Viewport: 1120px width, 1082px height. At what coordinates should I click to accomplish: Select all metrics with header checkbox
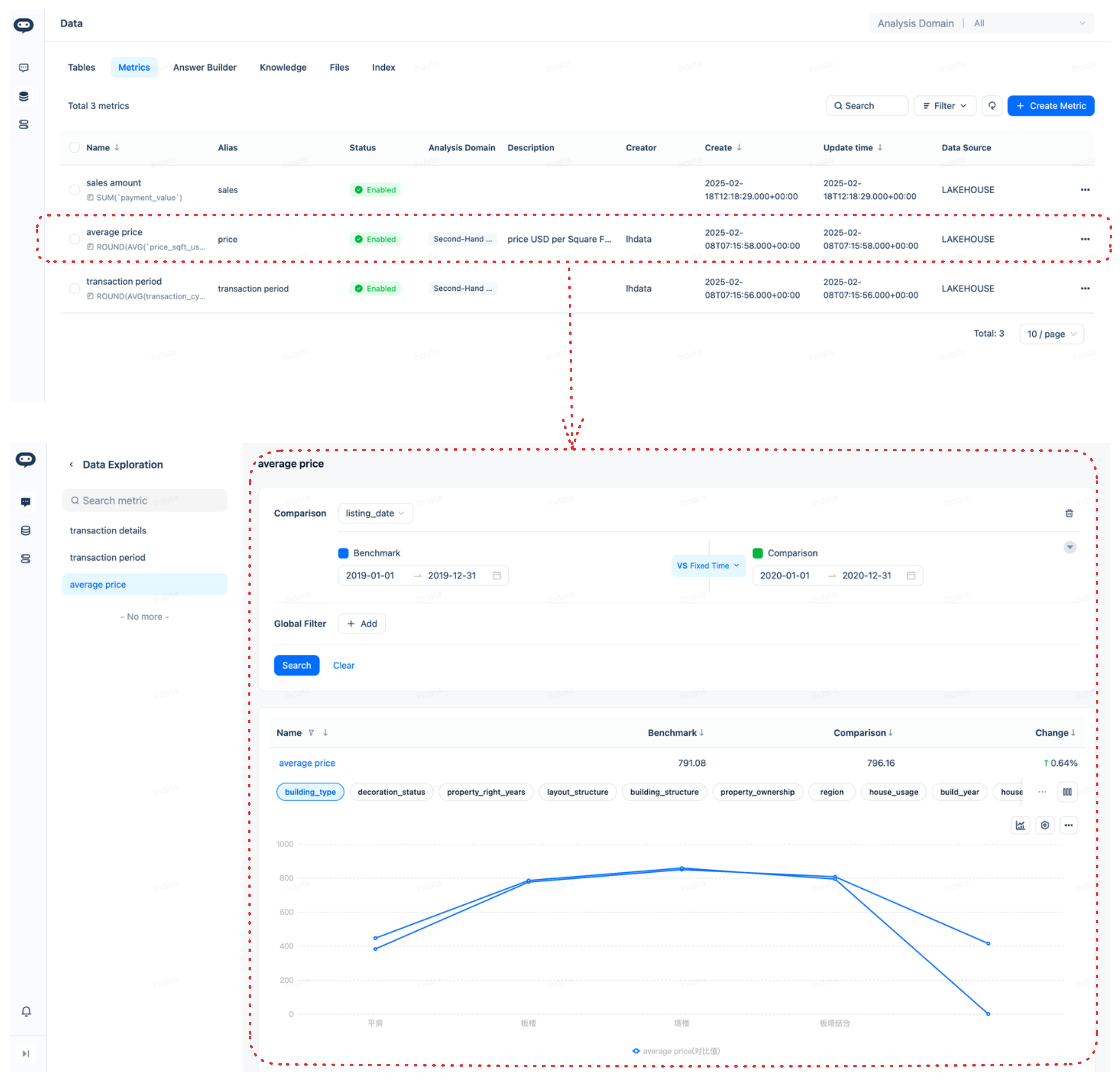coord(74,147)
